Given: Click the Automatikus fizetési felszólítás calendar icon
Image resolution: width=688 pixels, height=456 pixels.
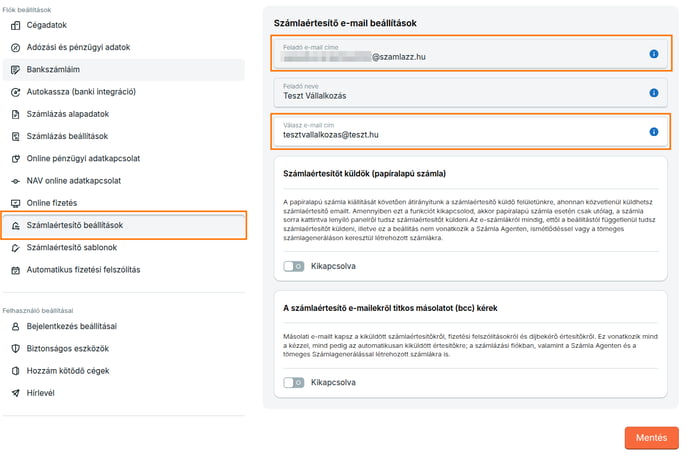Looking at the screenshot, I should coord(15,270).
